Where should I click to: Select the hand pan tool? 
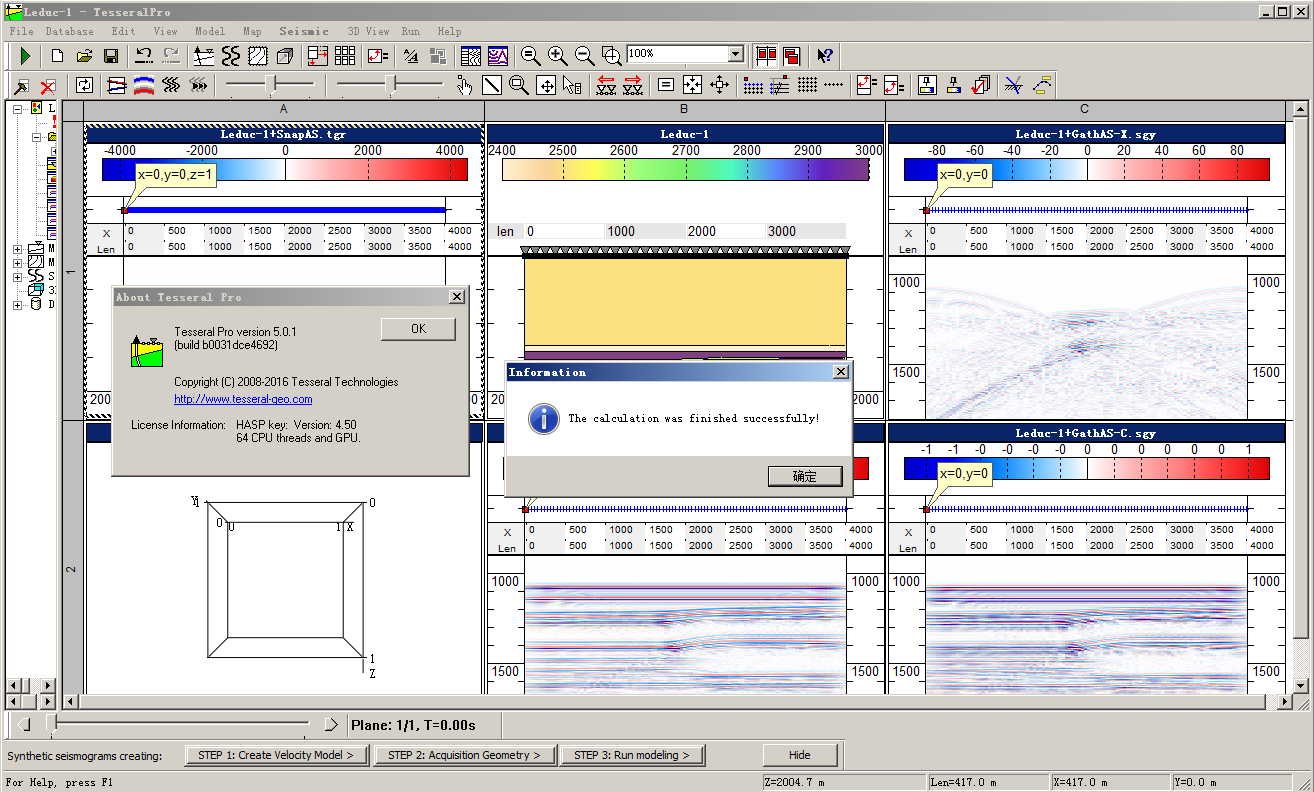pyautogui.click(x=464, y=86)
